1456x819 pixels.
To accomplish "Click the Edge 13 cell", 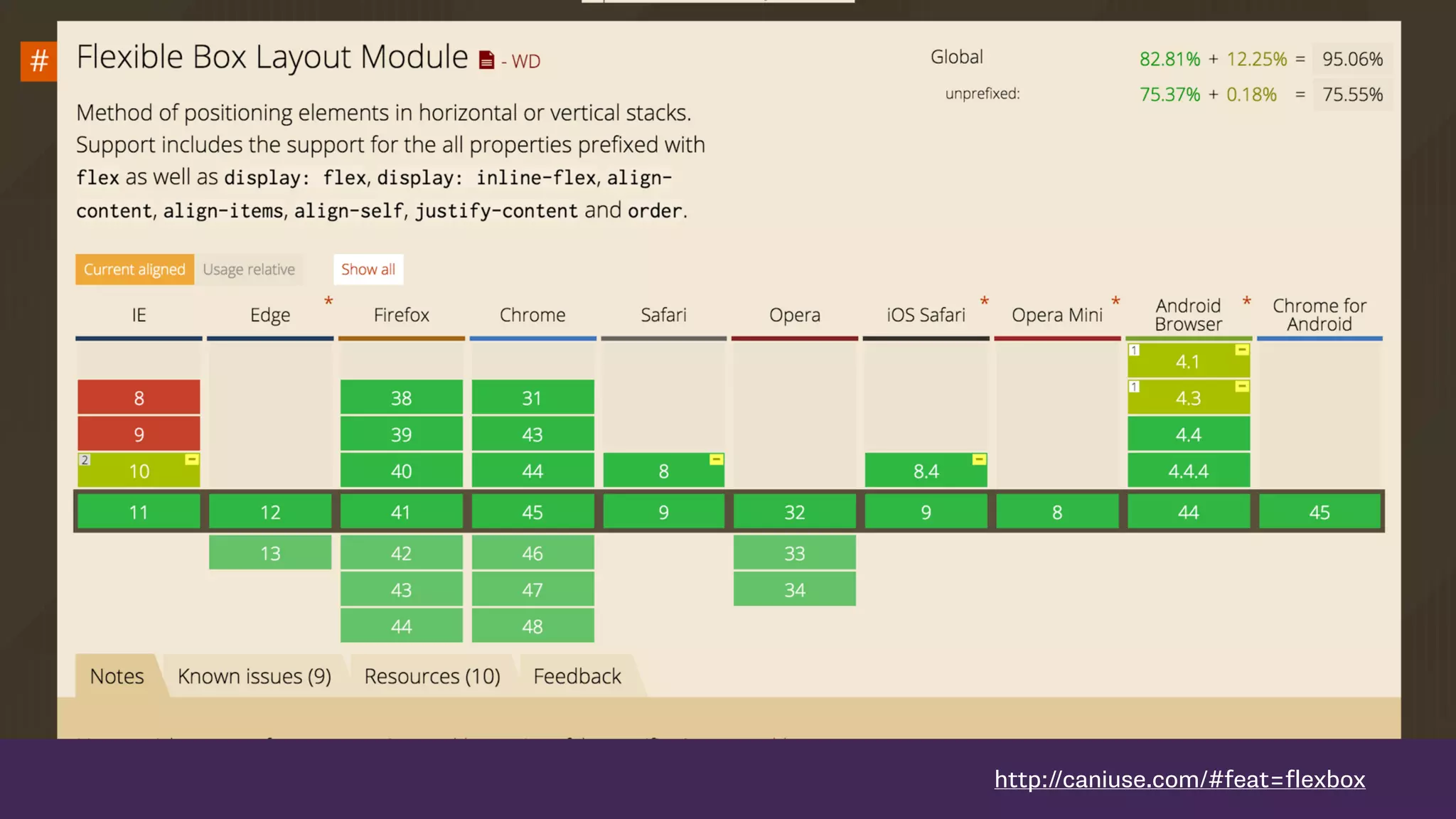I will click(270, 553).
